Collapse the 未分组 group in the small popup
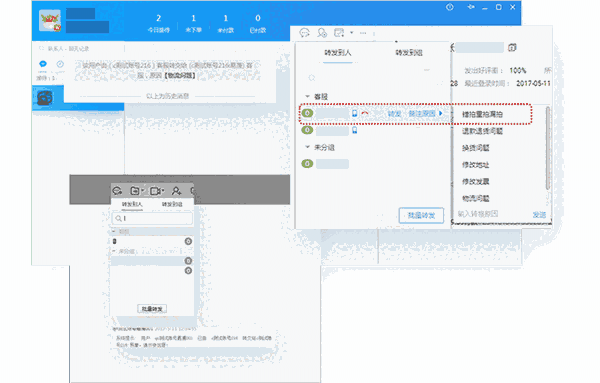The height and width of the screenshot is (383, 600). [114, 251]
